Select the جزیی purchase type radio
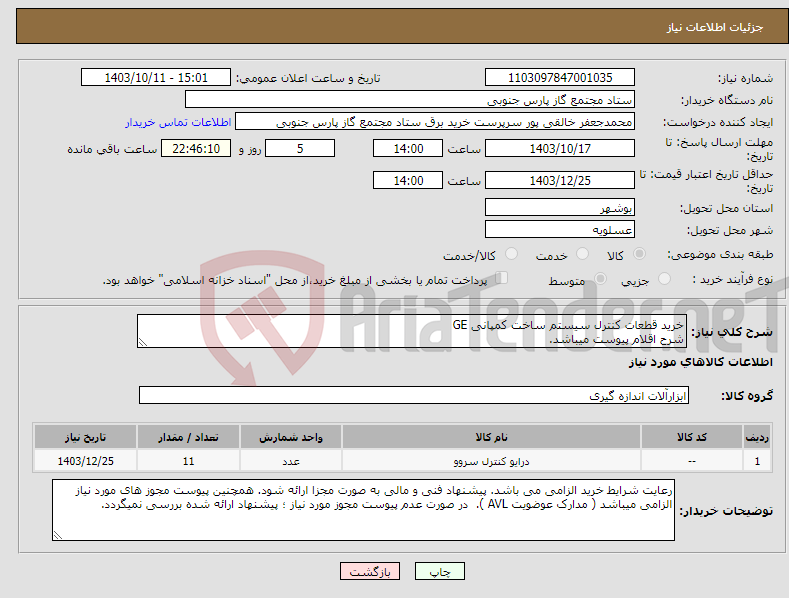The width and height of the screenshot is (789, 598). pyautogui.click(x=664, y=278)
